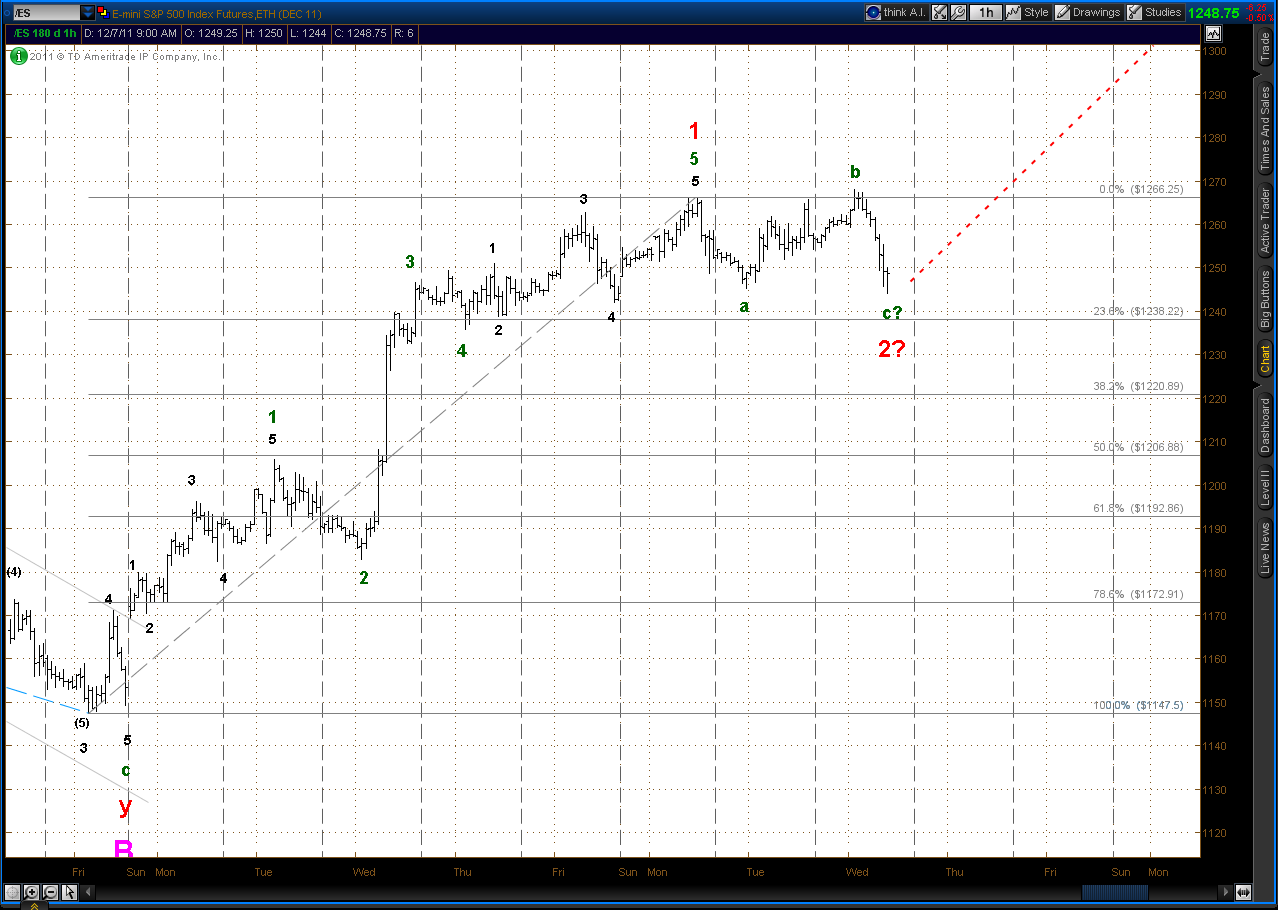Open the Style menu
The width and height of the screenshot is (1278, 910).
pos(1027,12)
